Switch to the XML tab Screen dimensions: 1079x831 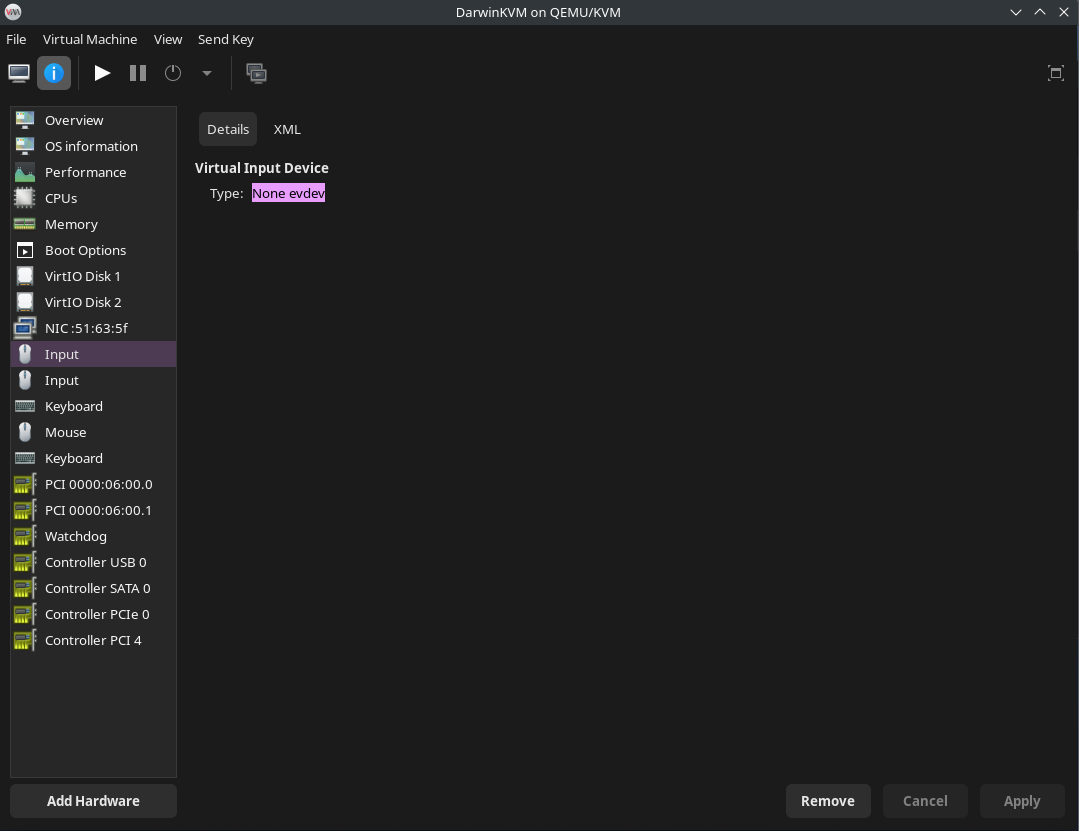[x=287, y=129]
